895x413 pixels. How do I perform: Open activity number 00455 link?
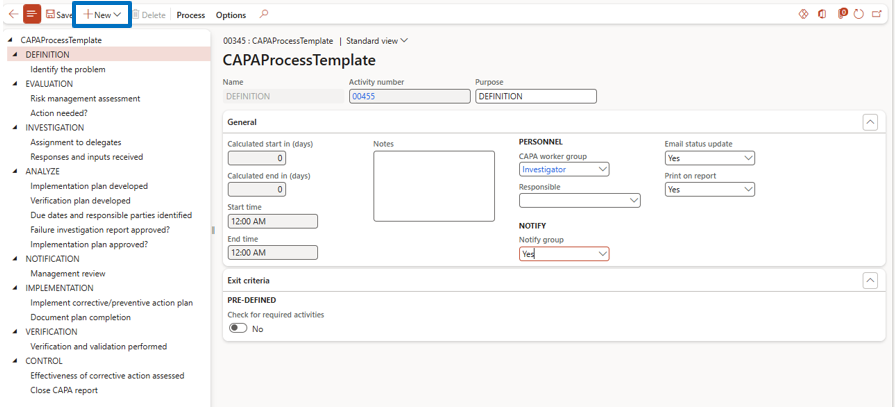(362, 96)
